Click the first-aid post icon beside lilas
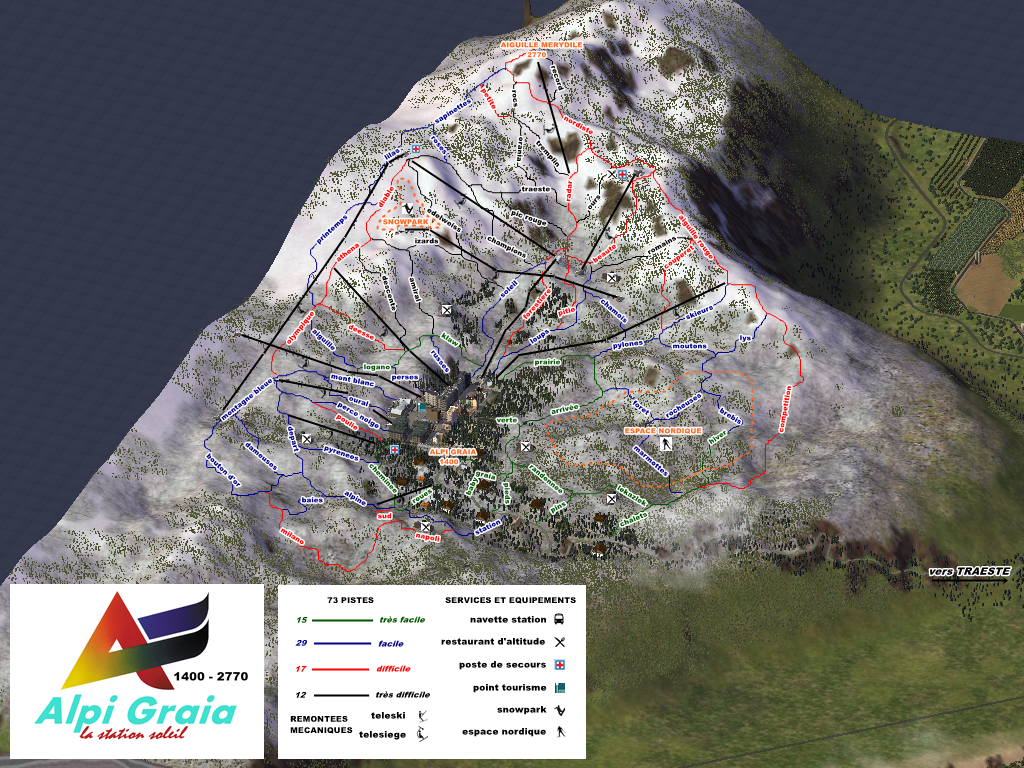This screenshot has width=1024, height=768. click(415, 149)
